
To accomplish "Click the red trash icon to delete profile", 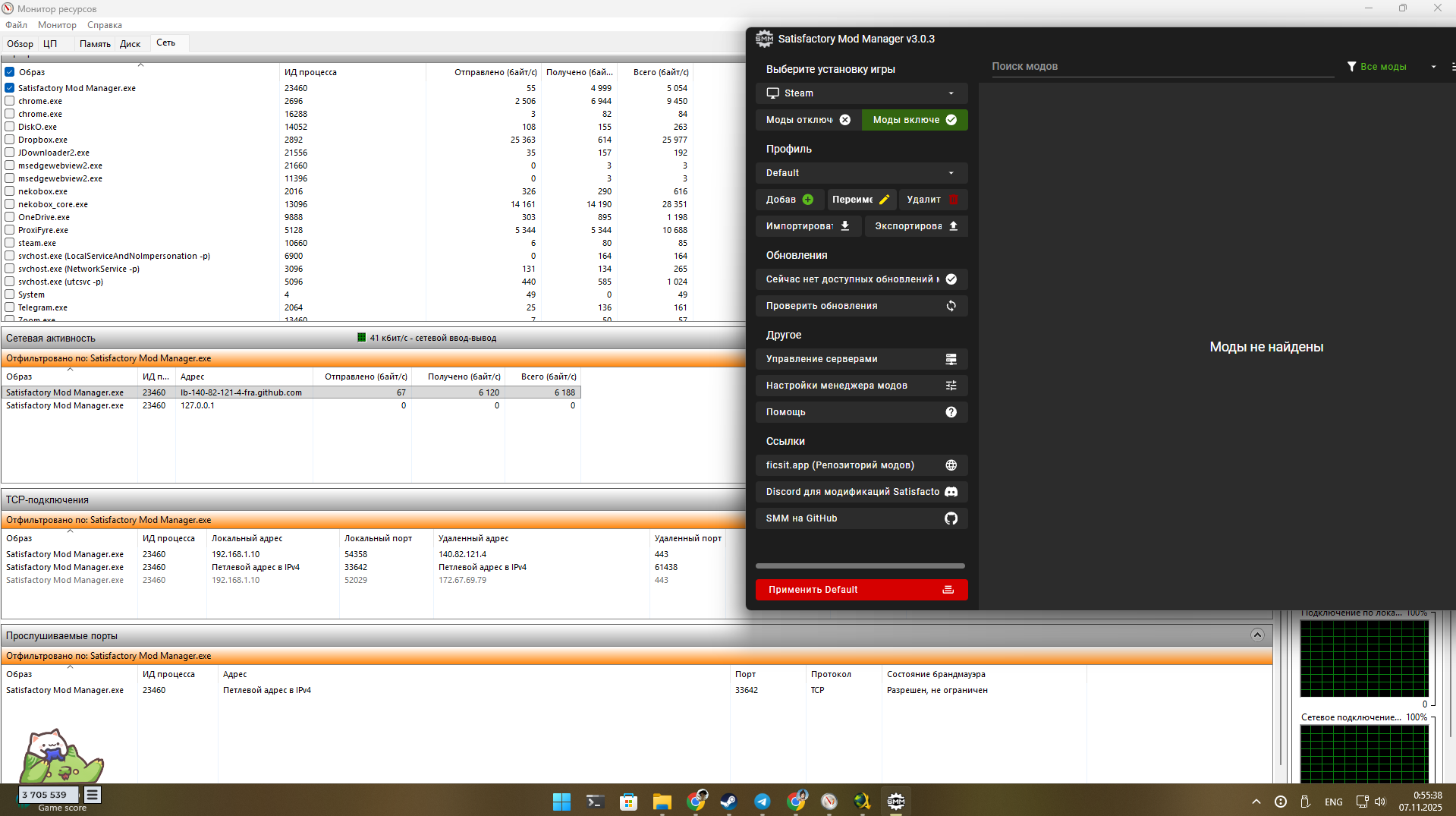I will coord(954,200).
